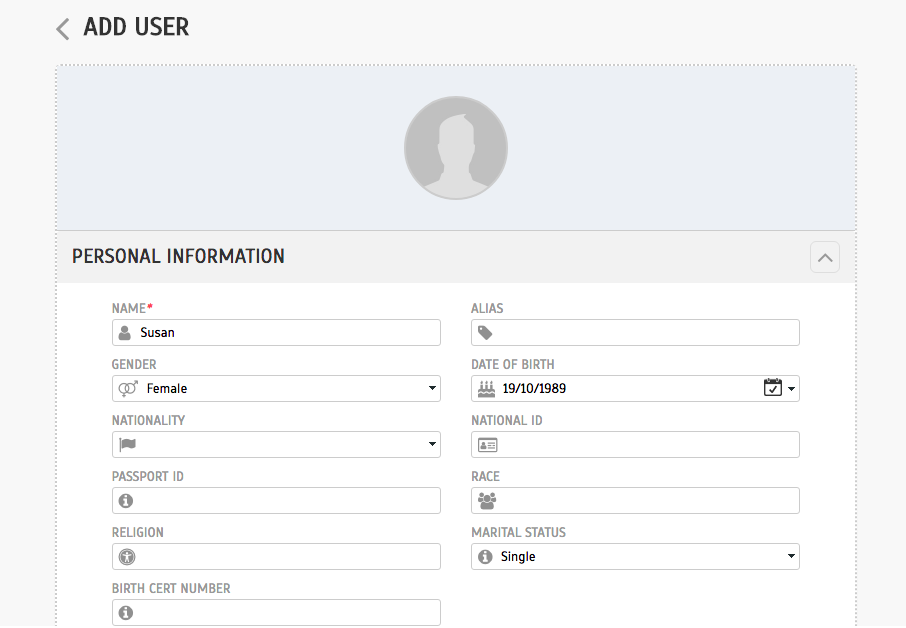Click the ADD USER page title

click(136, 27)
